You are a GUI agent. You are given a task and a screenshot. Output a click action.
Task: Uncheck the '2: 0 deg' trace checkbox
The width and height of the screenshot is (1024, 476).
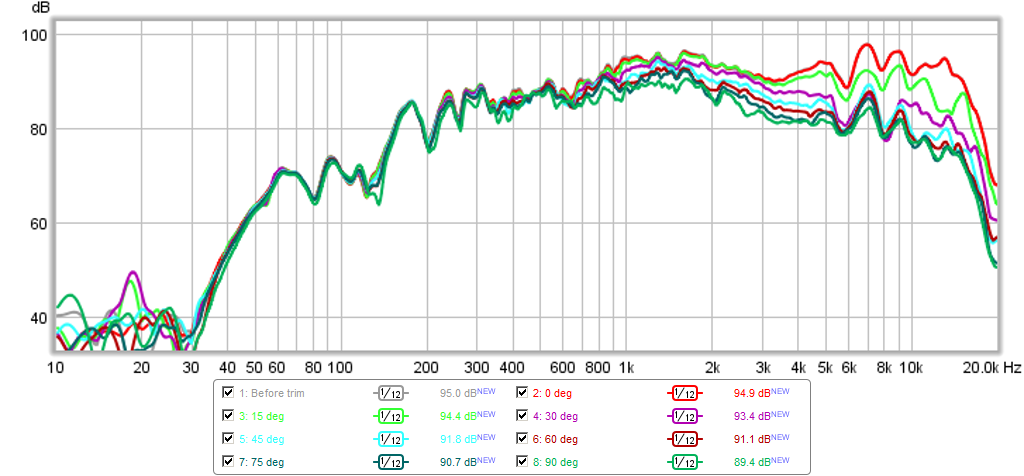point(522,393)
